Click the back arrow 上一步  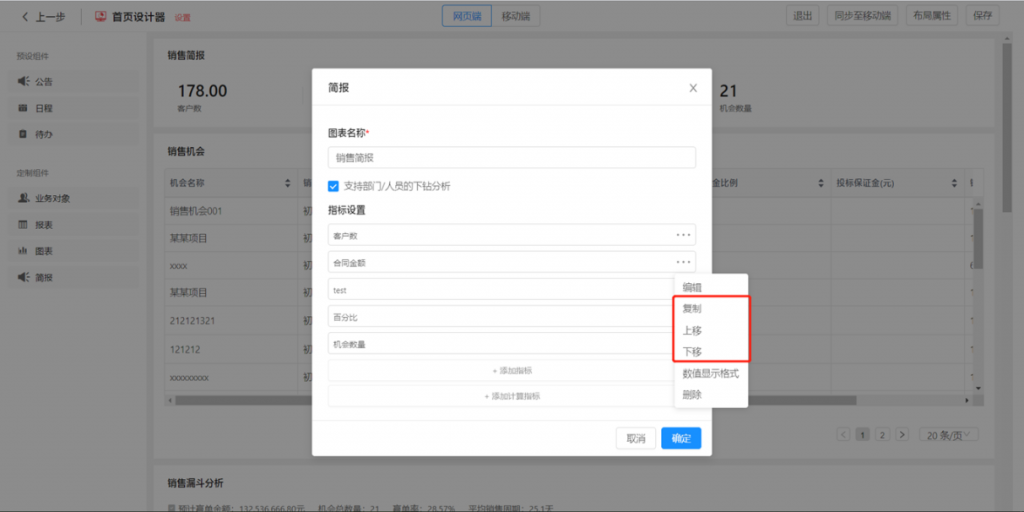[26, 16]
